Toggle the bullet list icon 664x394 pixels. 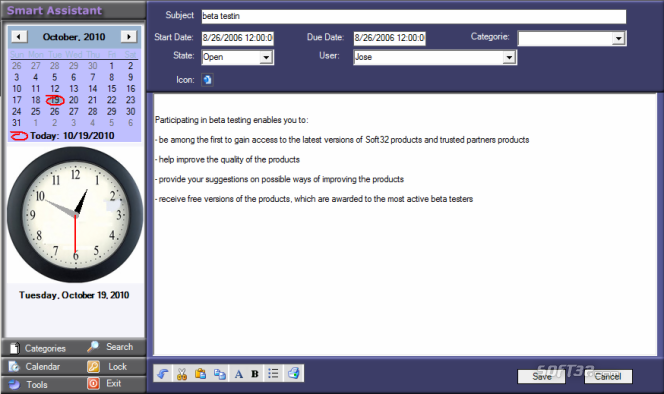click(274, 374)
